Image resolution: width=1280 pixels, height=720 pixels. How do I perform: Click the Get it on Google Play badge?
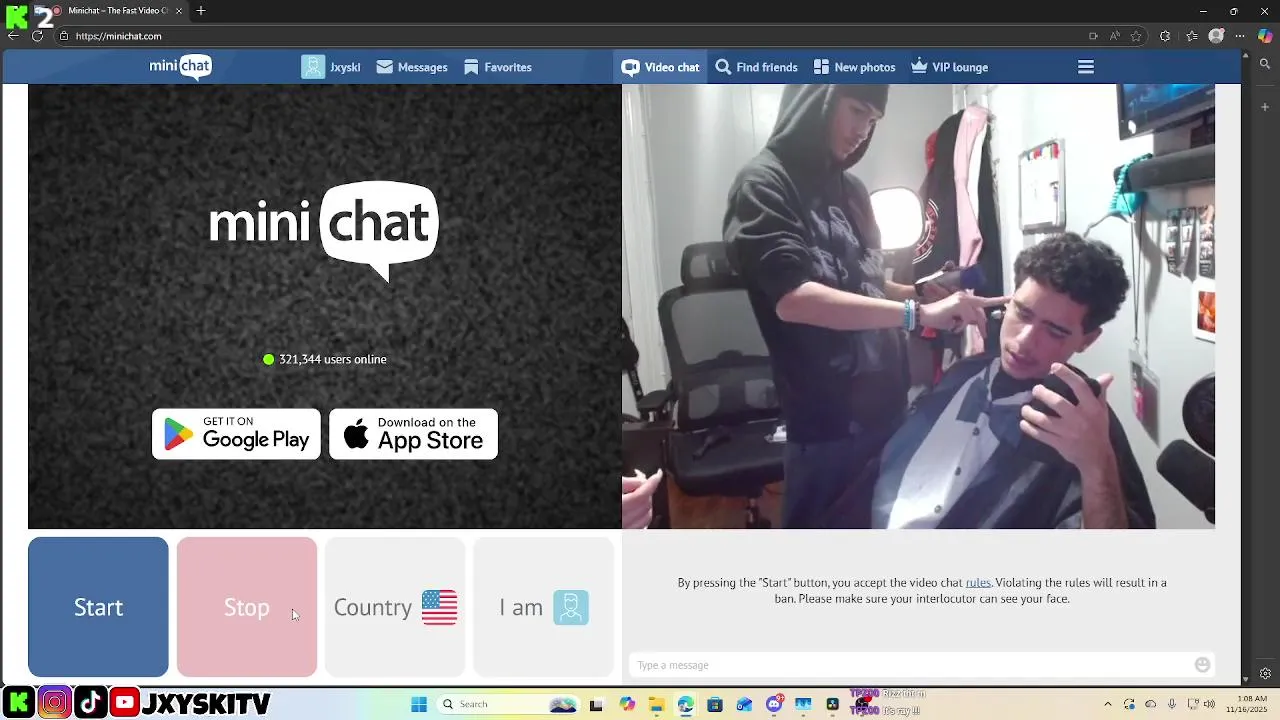click(x=236, y=434)
